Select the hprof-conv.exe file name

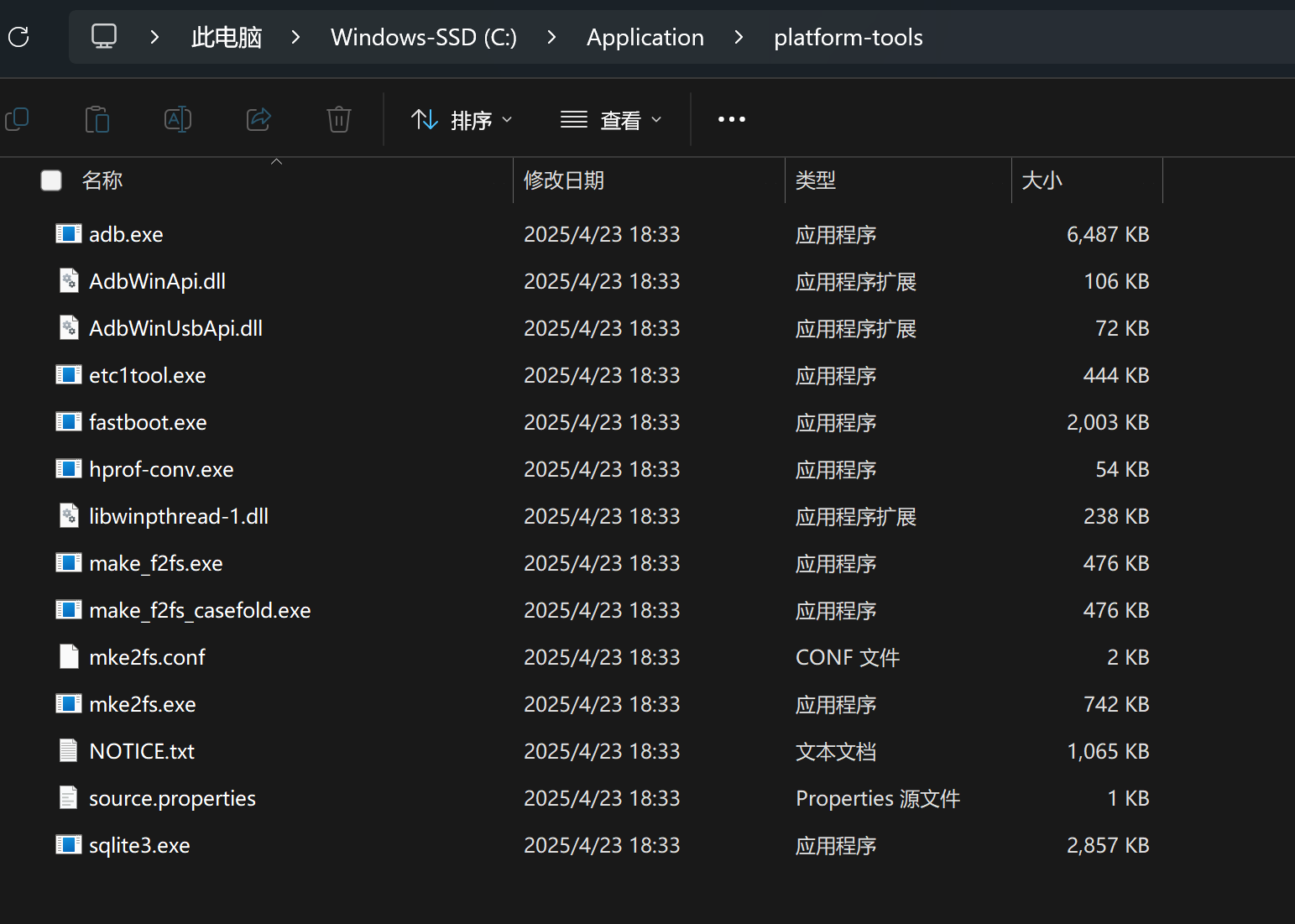pyautogui.click(x=161, y=469)
